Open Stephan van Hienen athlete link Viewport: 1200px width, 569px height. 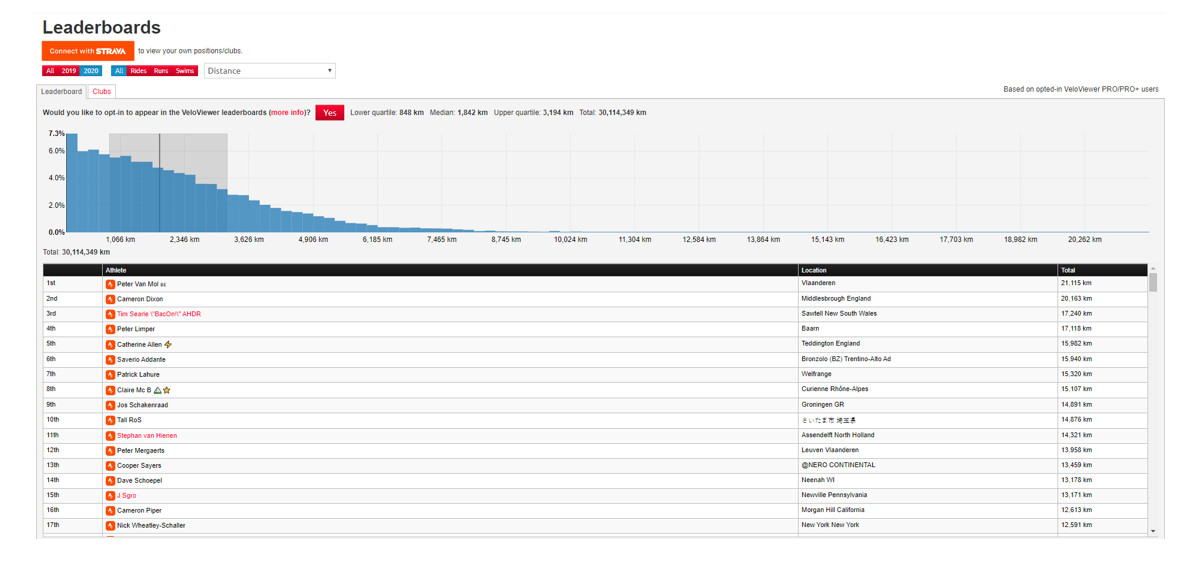click(147, 435)
